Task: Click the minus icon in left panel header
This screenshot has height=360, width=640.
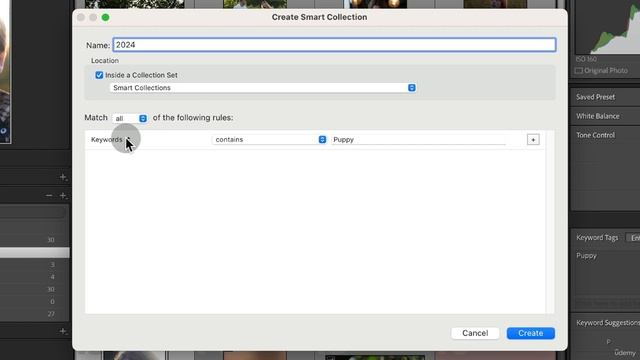Action: pyautogui.click(x=49, y=196)
